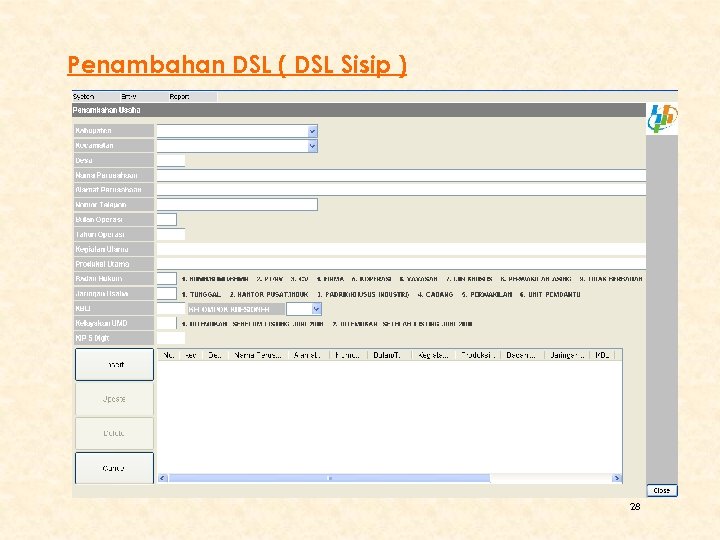Open the Entry menu

click(129, 96)
